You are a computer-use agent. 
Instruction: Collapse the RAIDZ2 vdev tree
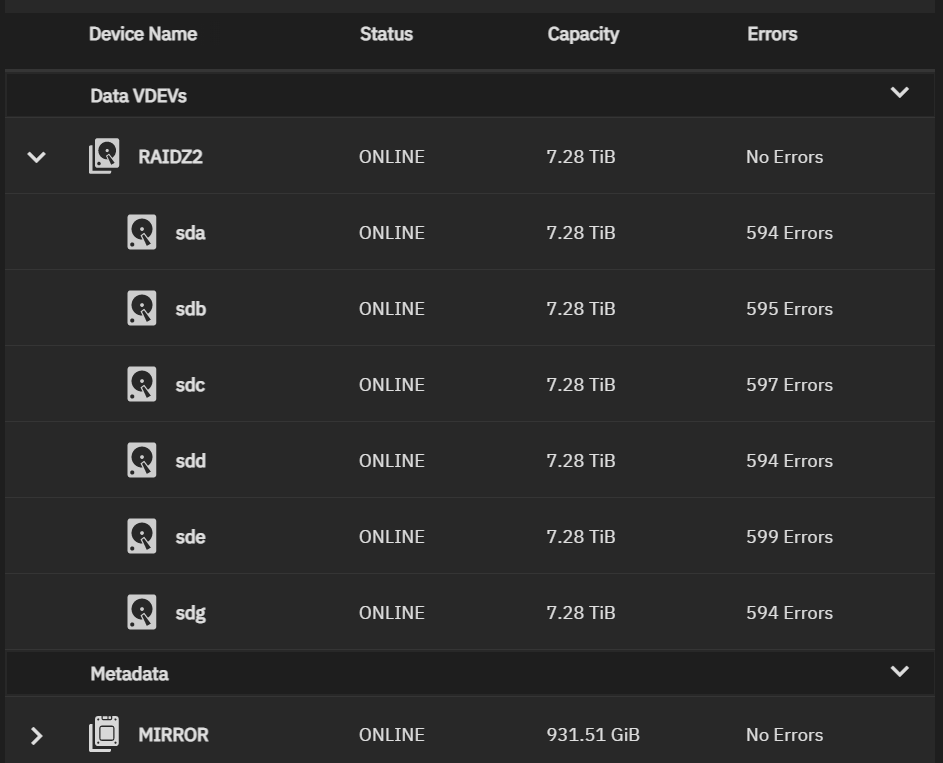(x=37, y=158)
